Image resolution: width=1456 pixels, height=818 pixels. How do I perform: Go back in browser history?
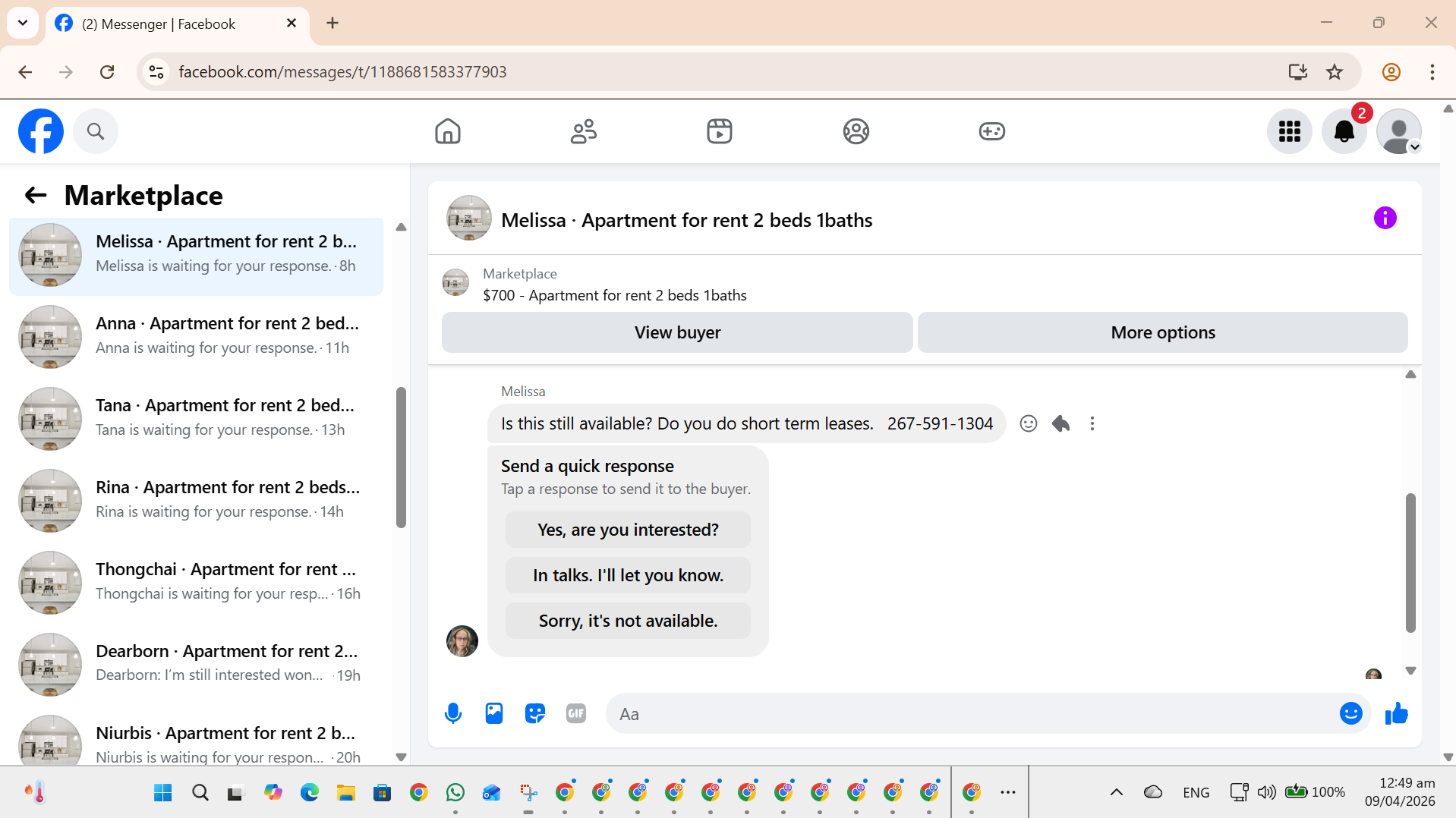pos(25,72)
